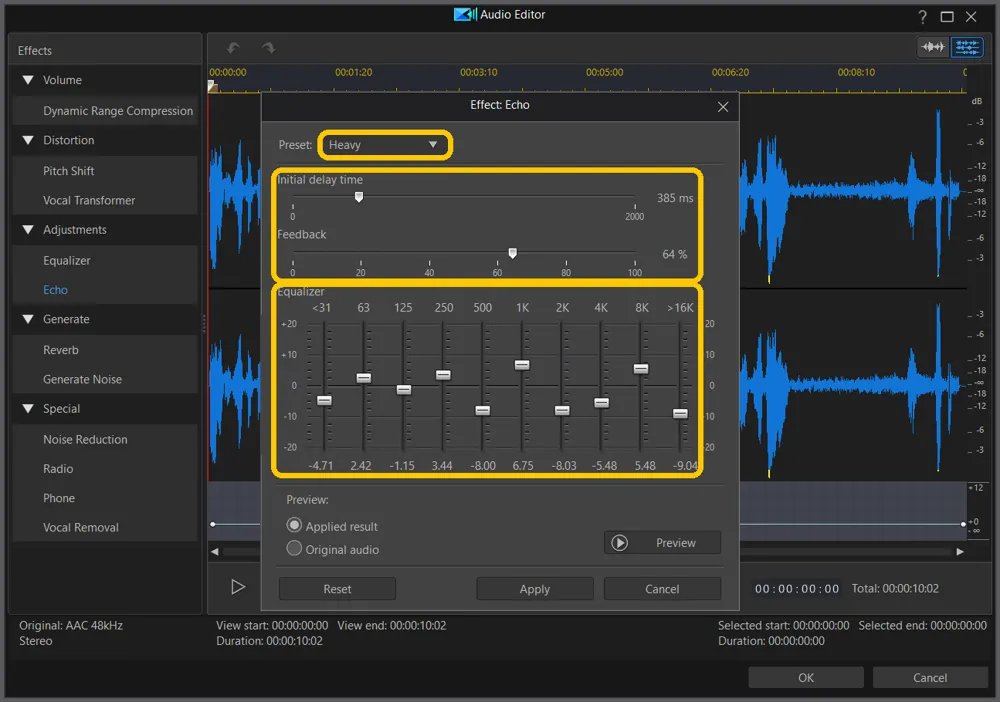Image resolution: width=1000 pixels, height=702 pixels.
Task: Click Cancel in Echo dialog
Action: (662, 589)
